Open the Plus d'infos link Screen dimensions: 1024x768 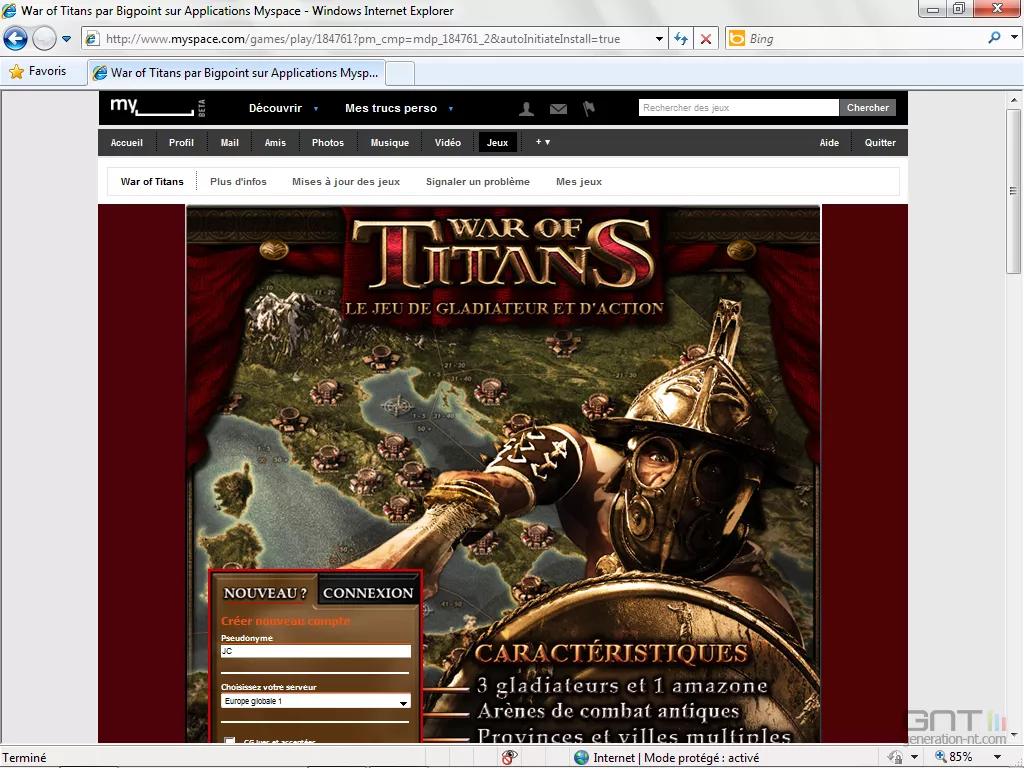(238, 182)
